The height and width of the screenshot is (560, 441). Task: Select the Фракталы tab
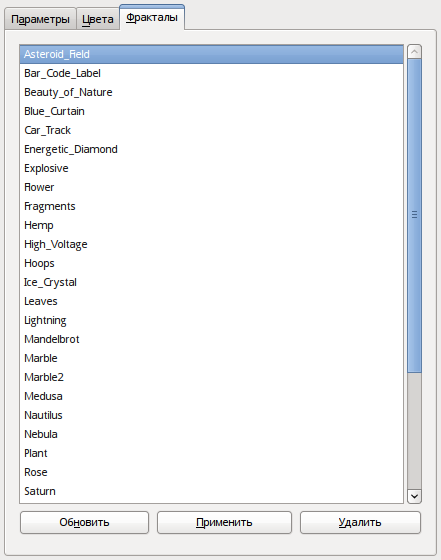[152, 18]
